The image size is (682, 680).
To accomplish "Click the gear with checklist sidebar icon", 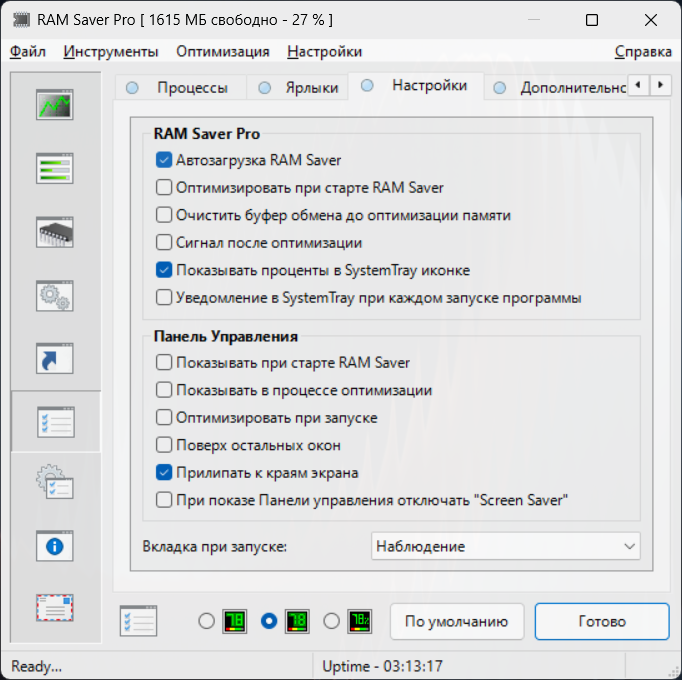I will click(x=55, y=482).
